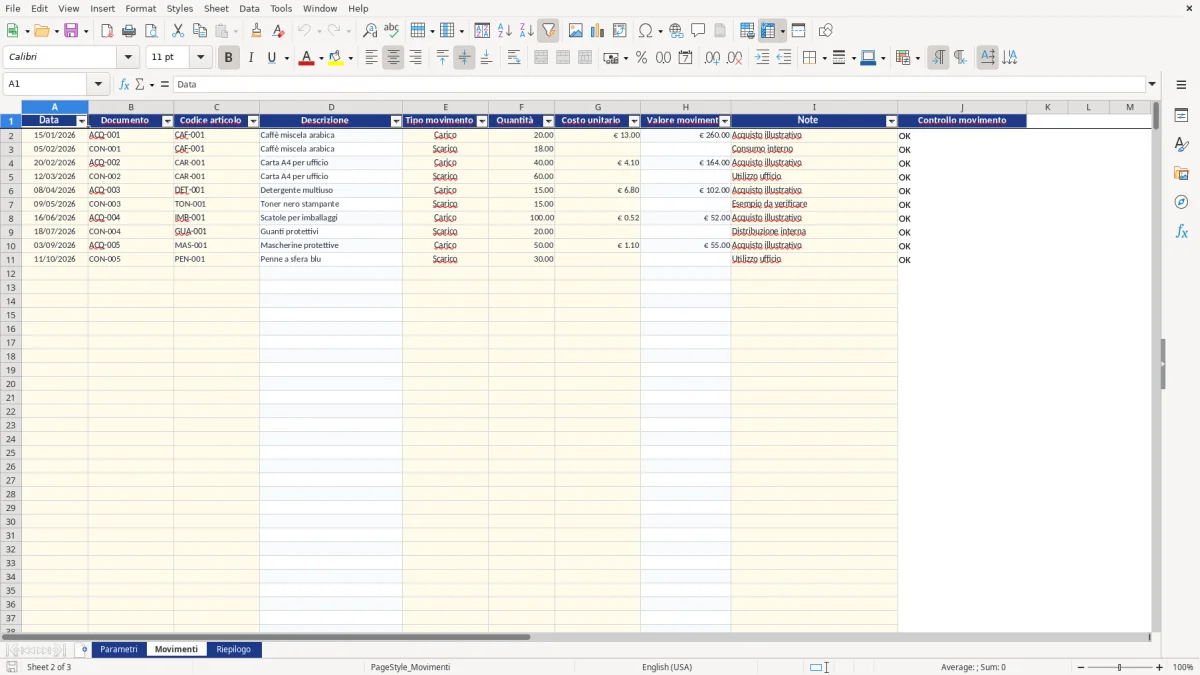The height and width of the screenshot is (675, 1200).
Task: Open sidebar Properties panel icon
Action: coord(1181,116)
